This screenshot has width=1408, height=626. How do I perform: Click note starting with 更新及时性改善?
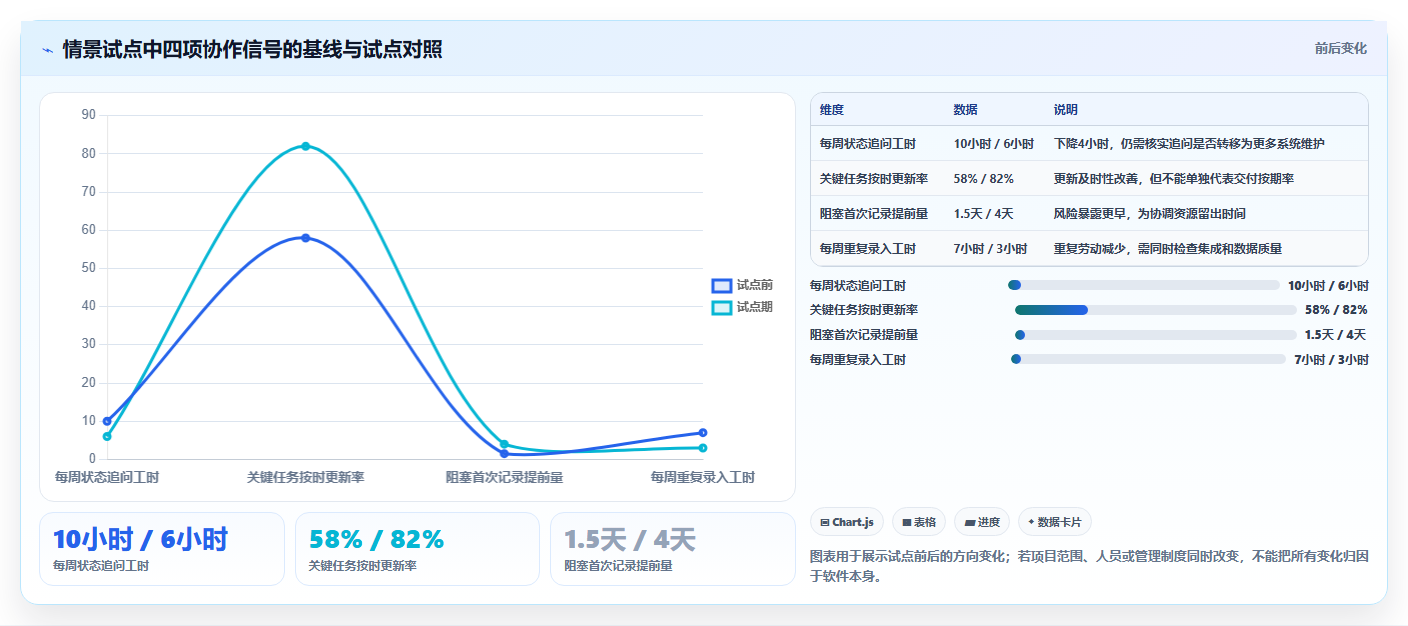pos(1174,179)
